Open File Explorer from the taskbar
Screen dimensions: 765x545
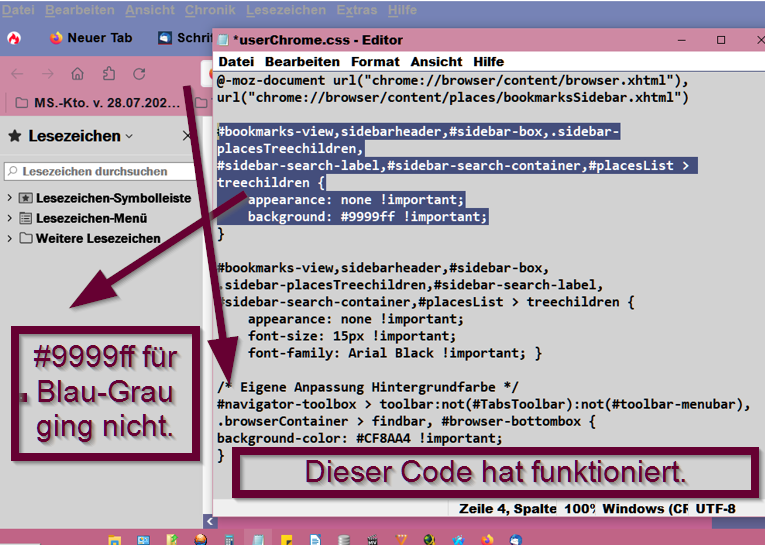[x=114, y=540]
